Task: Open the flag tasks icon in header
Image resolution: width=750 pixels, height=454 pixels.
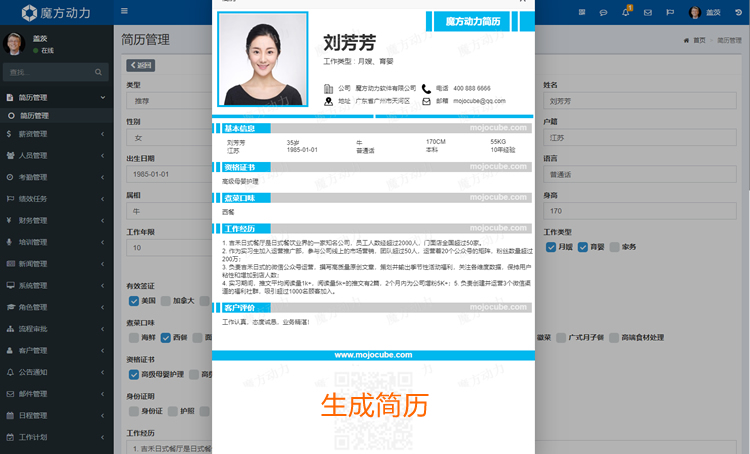Action: (670, 12)
